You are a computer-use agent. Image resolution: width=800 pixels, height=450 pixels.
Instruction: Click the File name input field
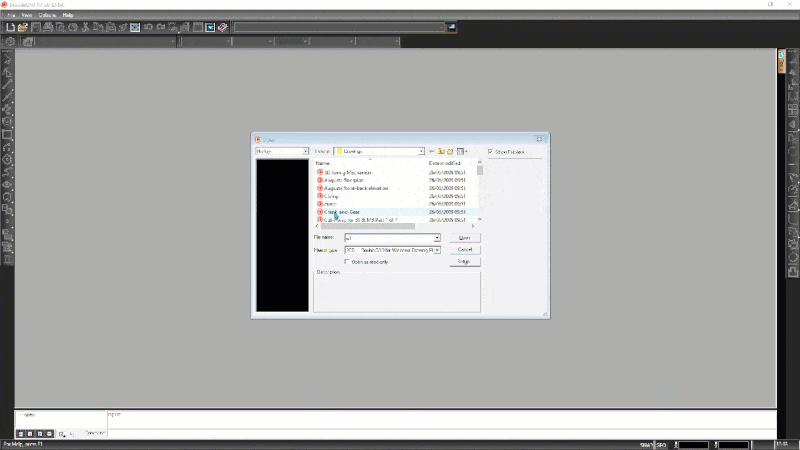coord(388,238)
